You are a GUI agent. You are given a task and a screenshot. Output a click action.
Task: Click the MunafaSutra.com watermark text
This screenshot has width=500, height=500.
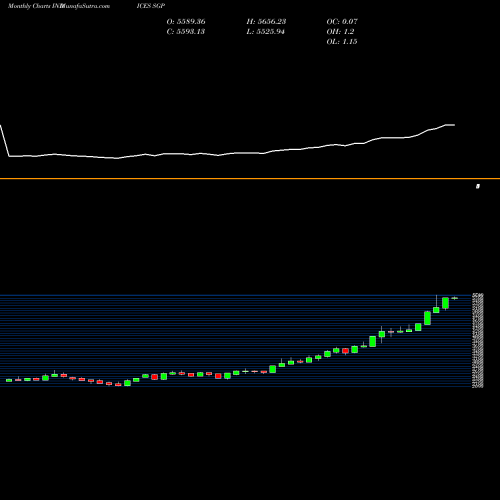click(85, 6)
